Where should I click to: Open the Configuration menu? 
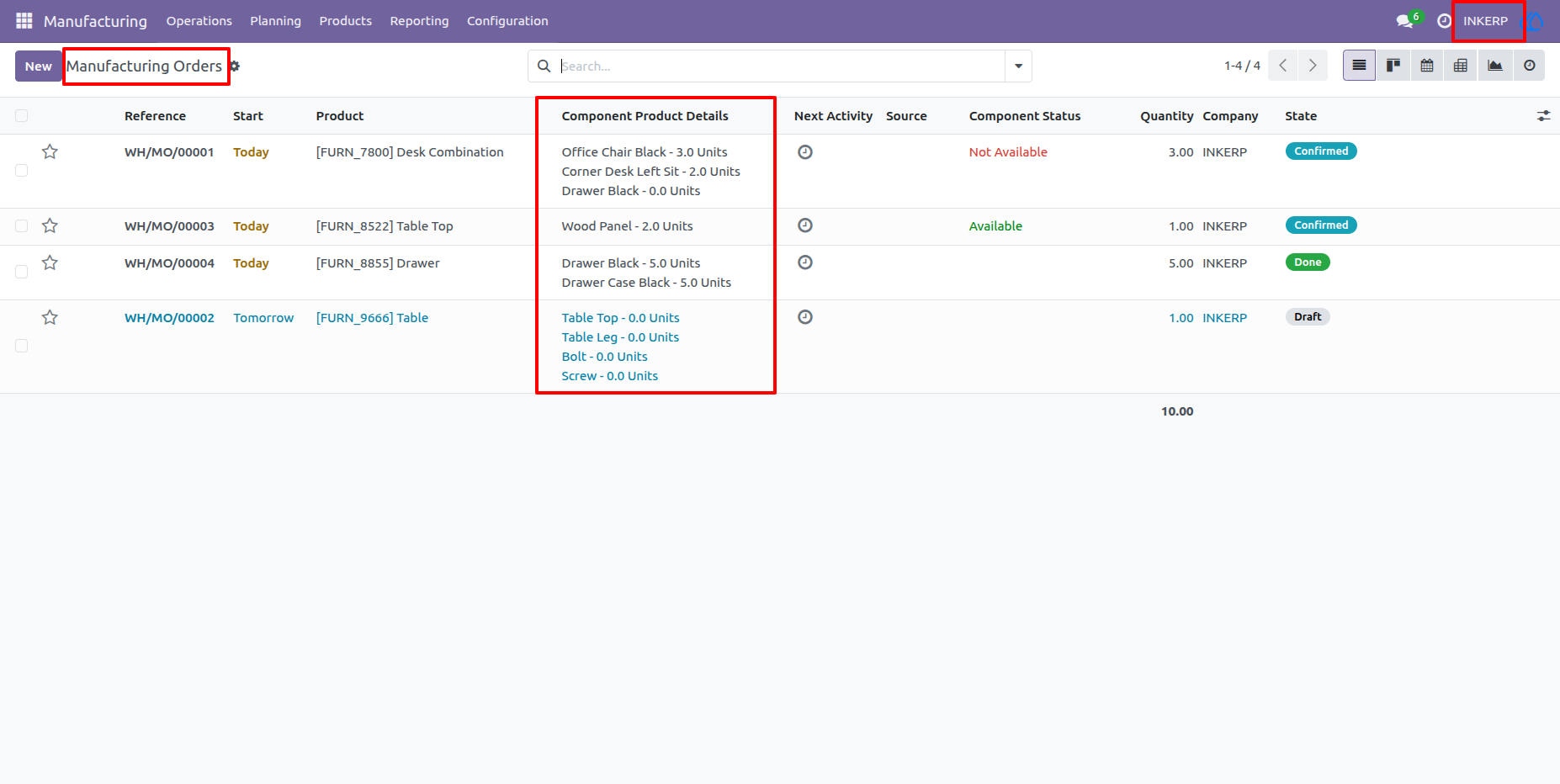coord(507,21)
